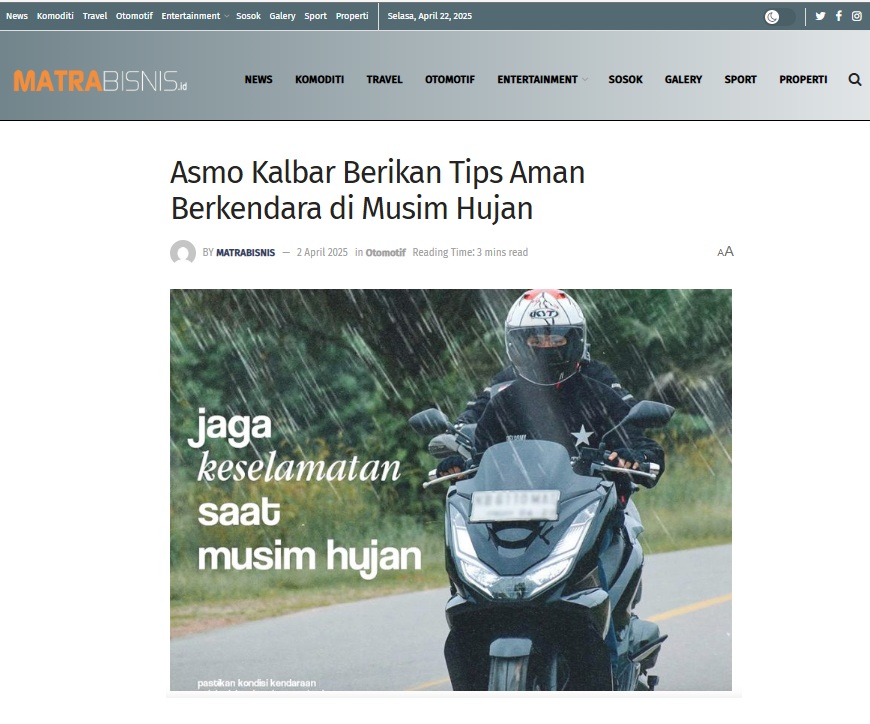Select SOSOK in main navigation
Viewport: 870px width, 724px height.
[625, 79]
